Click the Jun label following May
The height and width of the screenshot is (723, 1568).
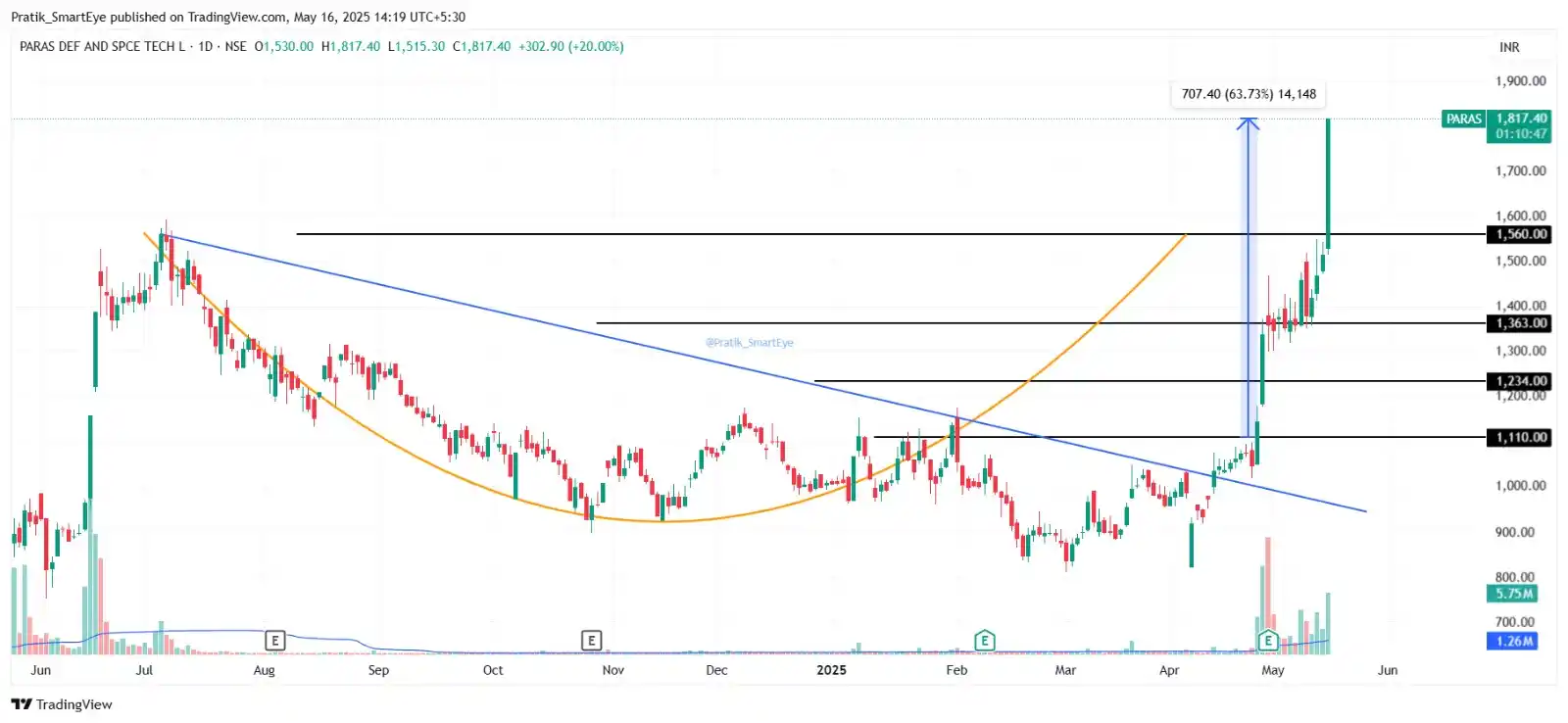[x=1388, y=670]
